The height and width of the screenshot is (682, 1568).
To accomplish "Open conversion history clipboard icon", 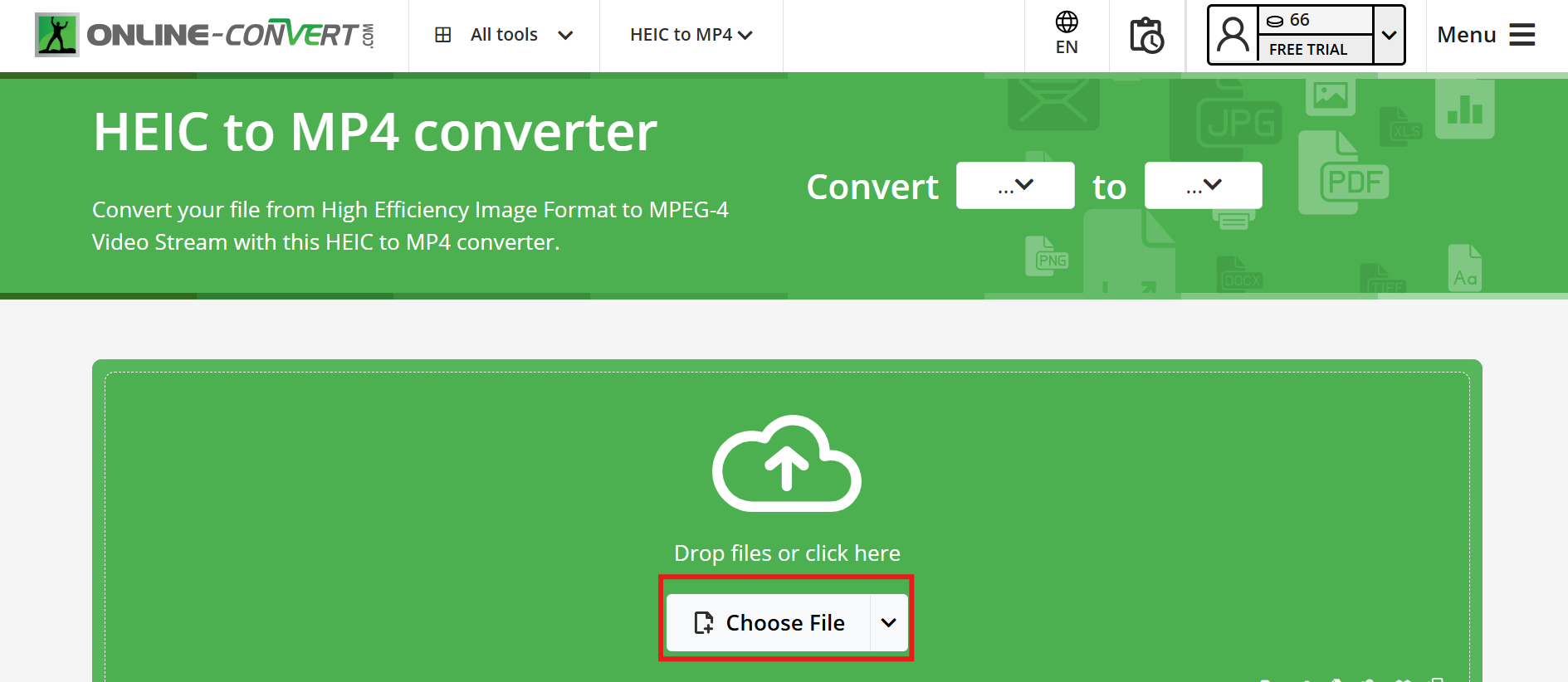I will pyautogui.click(x=1147, y=35).
